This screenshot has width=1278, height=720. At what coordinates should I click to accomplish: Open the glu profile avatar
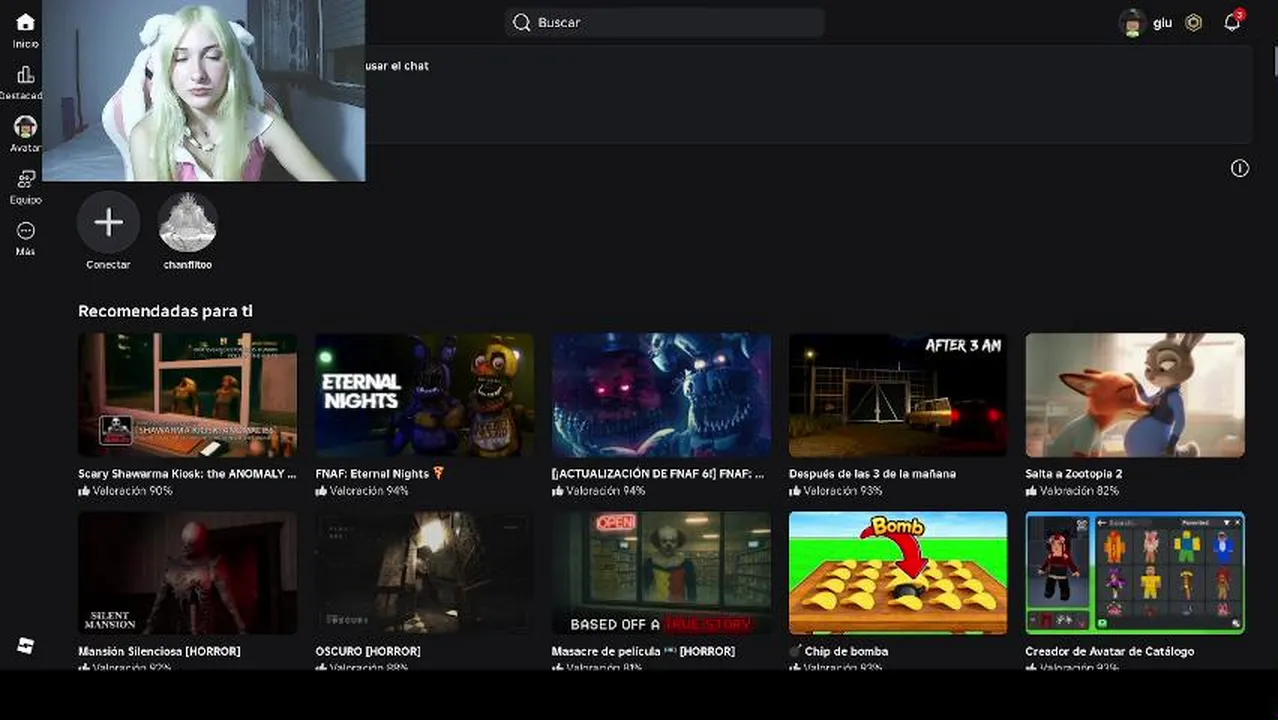(x=1132, y=22)
